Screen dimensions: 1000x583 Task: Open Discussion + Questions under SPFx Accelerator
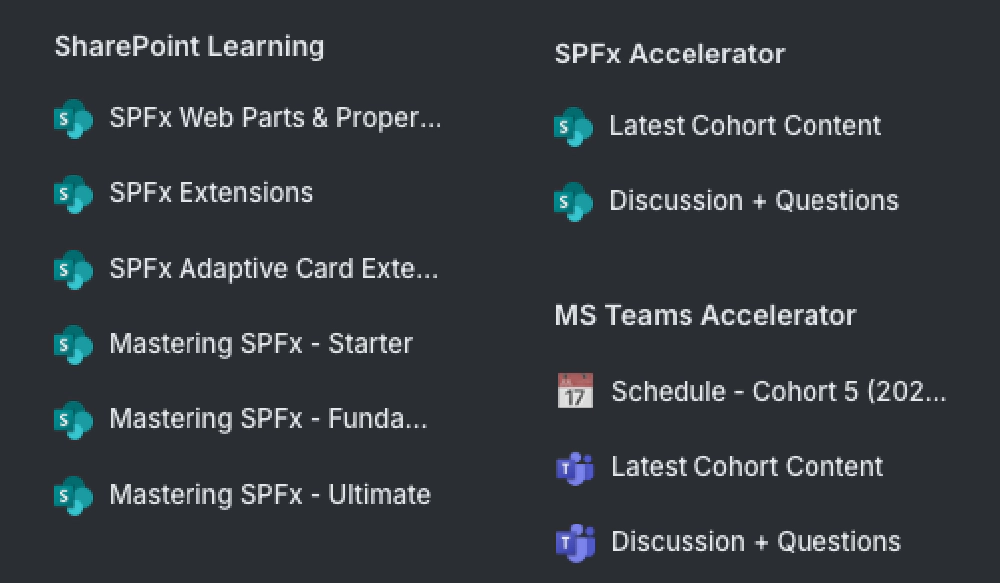click(754, 201)
